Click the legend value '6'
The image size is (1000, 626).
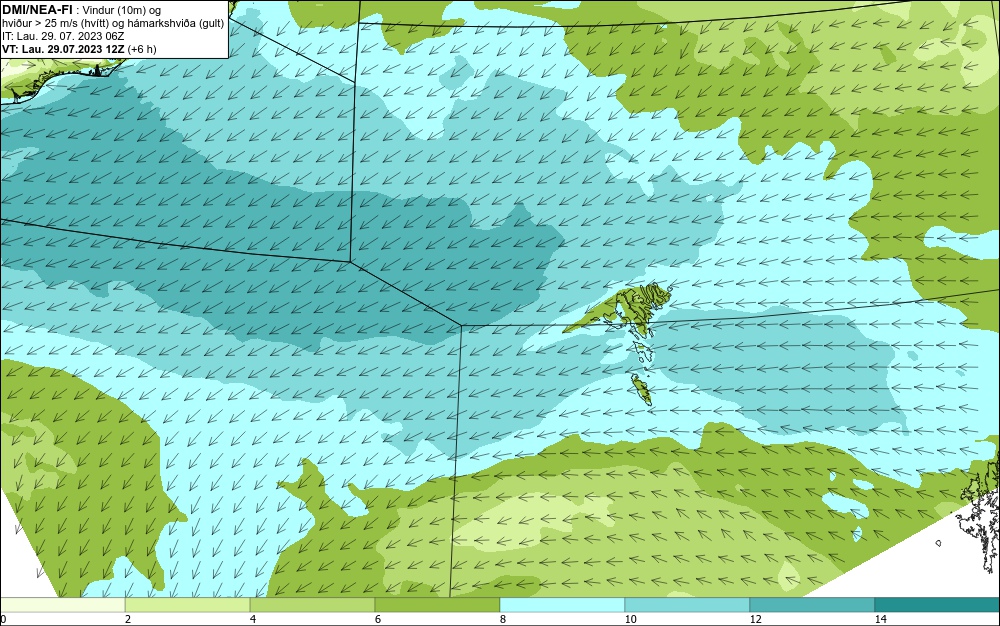point(378,619)
